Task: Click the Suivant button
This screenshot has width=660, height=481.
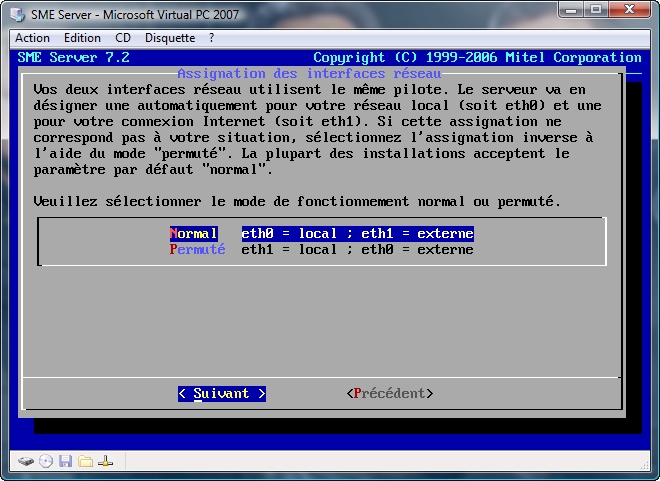Action: tap(222, 393)
